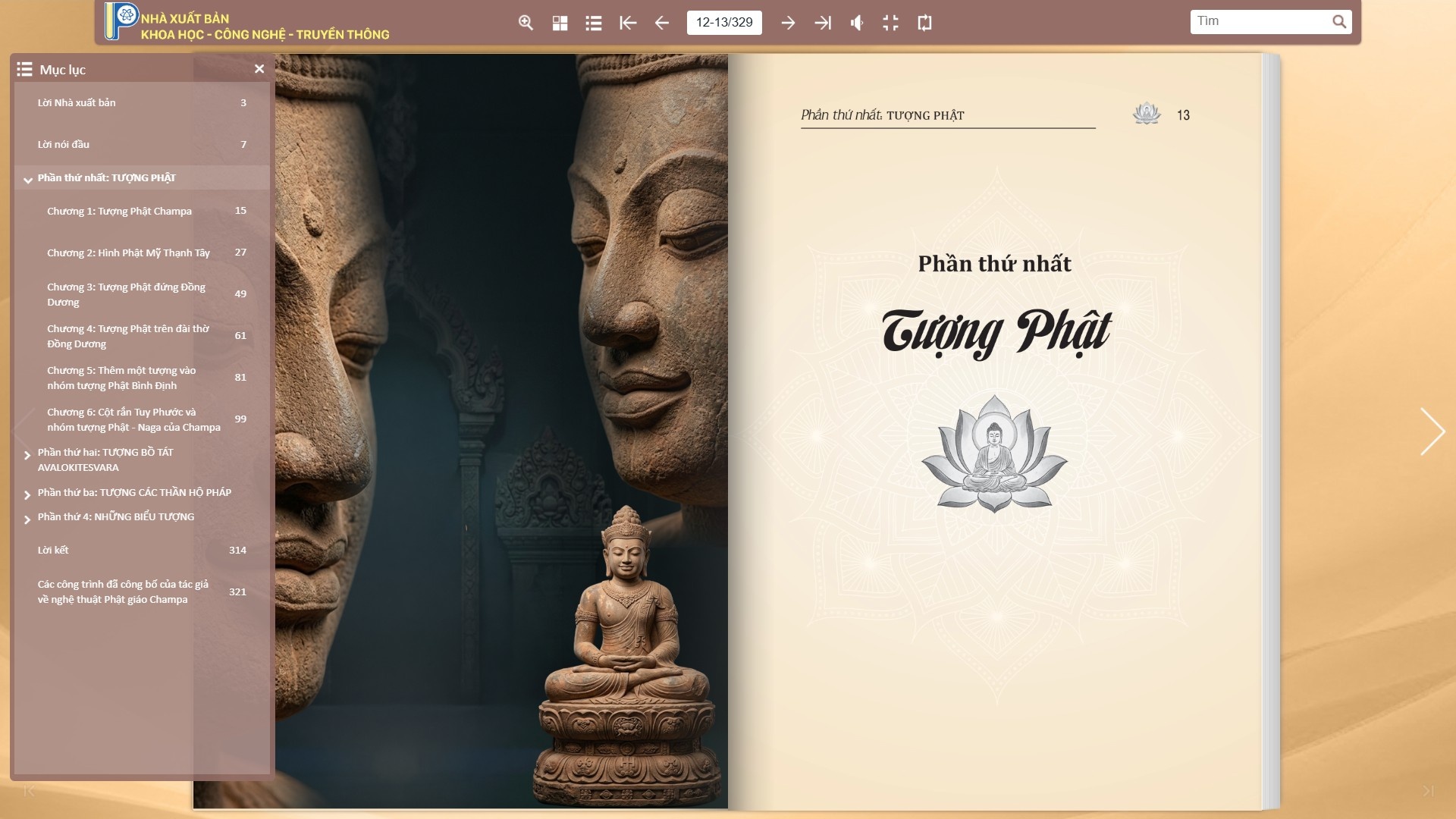The height and width of the screenshot is (819, 1456).
Task: Open the table of contents icon
Action: (x=594, y=23)
